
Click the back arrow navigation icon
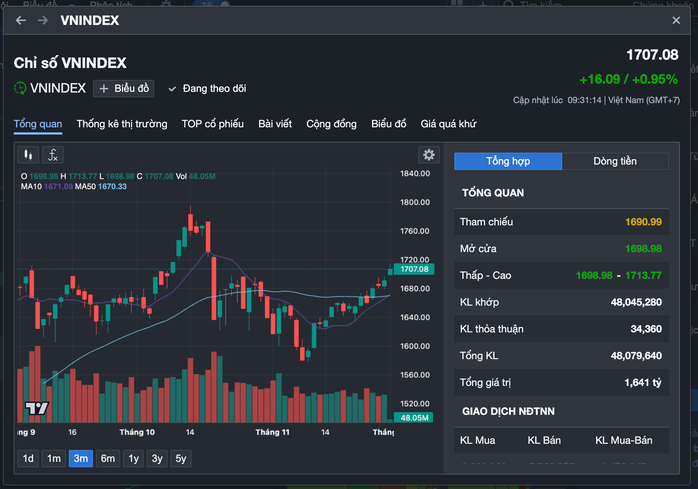click(21, 20)
